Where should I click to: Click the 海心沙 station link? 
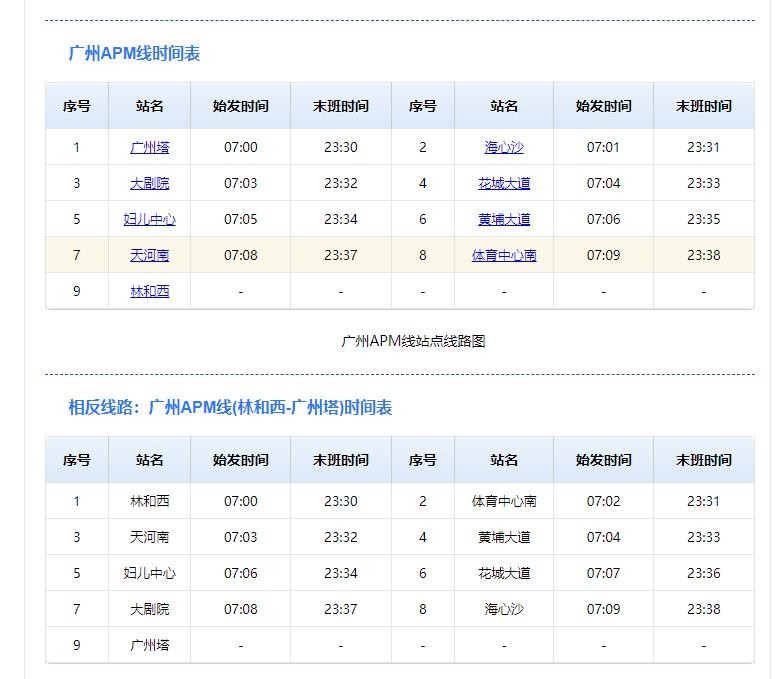tap(504, 147)
